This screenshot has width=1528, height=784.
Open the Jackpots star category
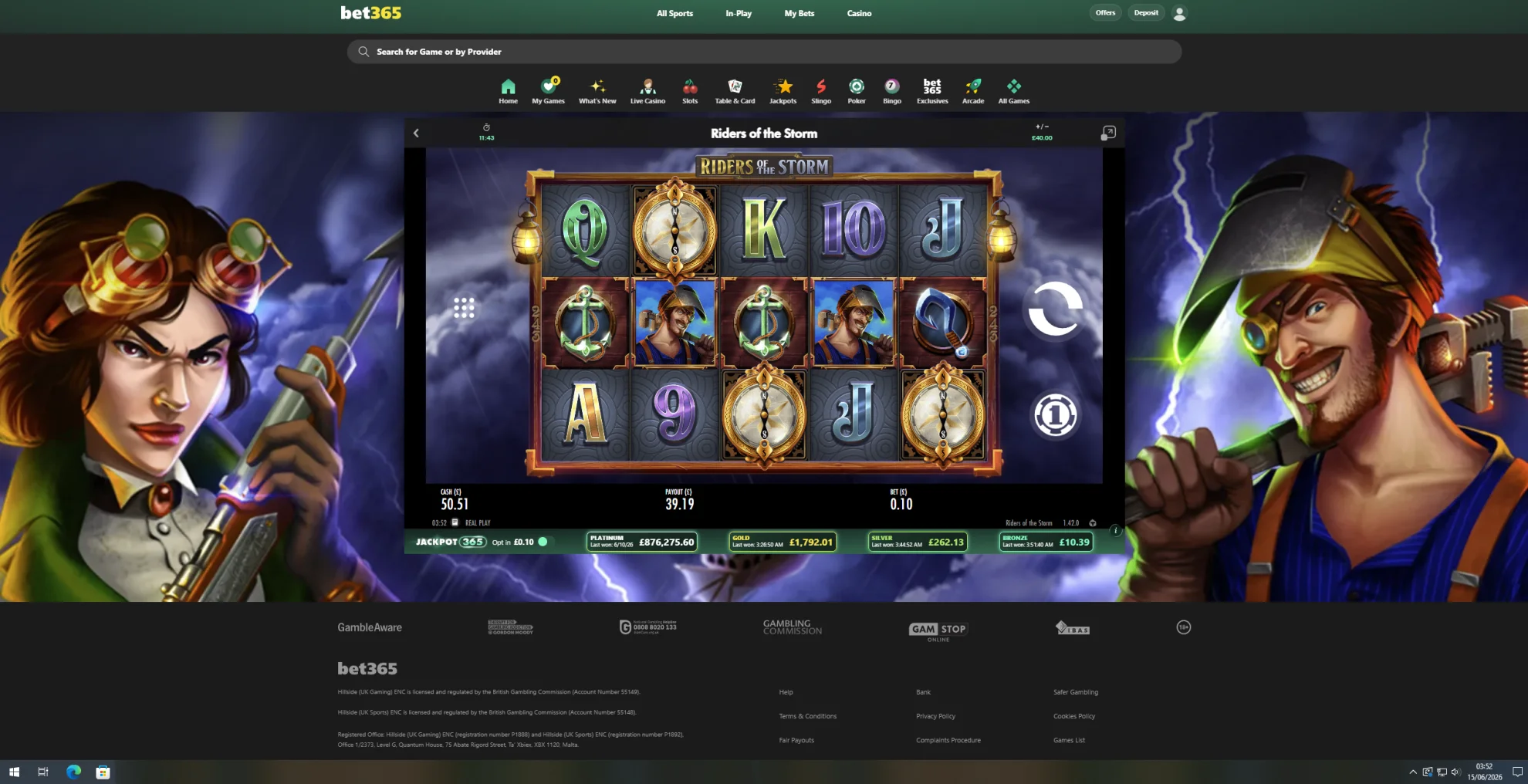[x=783, y=91]
